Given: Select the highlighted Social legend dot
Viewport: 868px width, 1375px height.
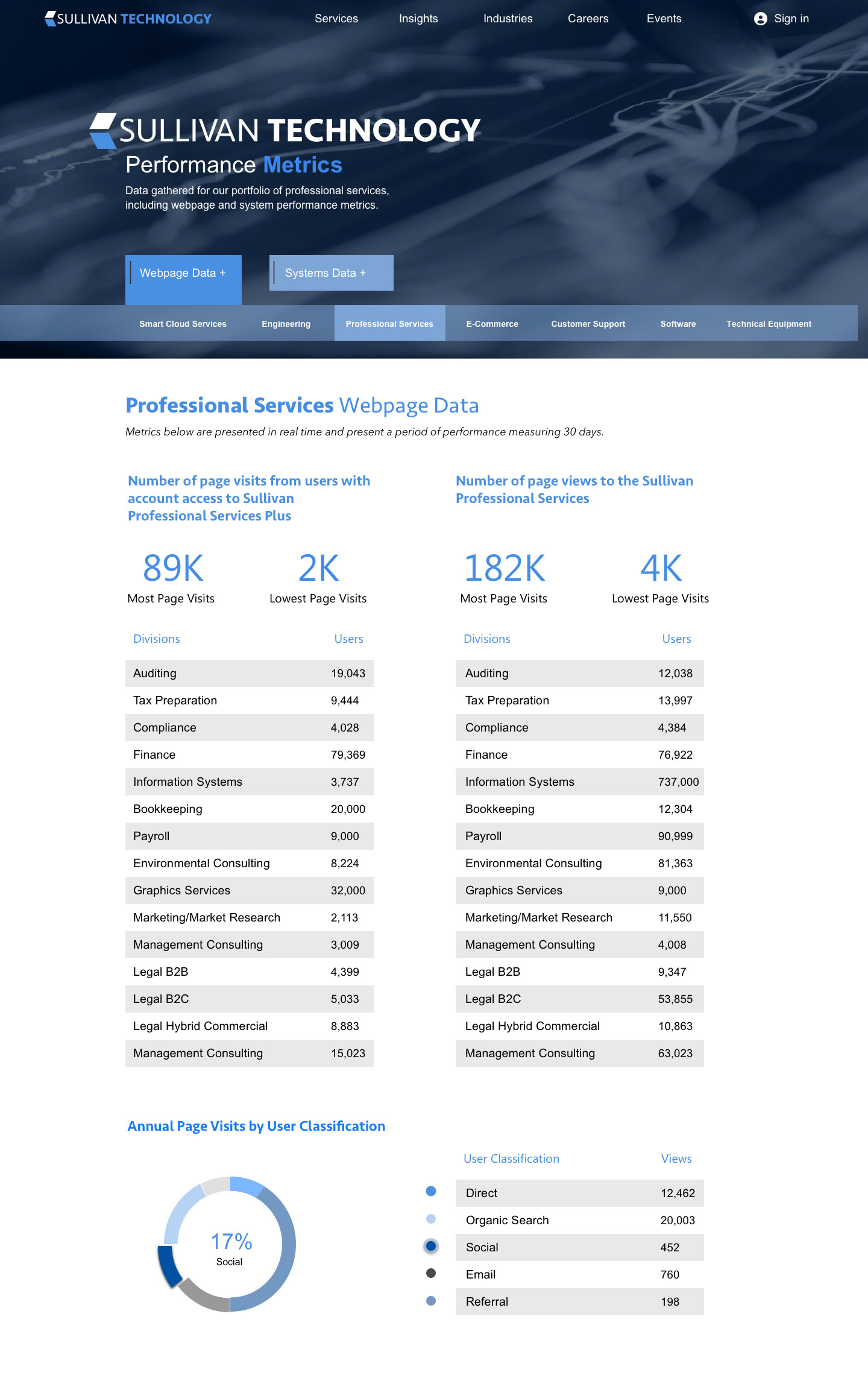Looking at the screenshot, I should (x=431, y=1246).
